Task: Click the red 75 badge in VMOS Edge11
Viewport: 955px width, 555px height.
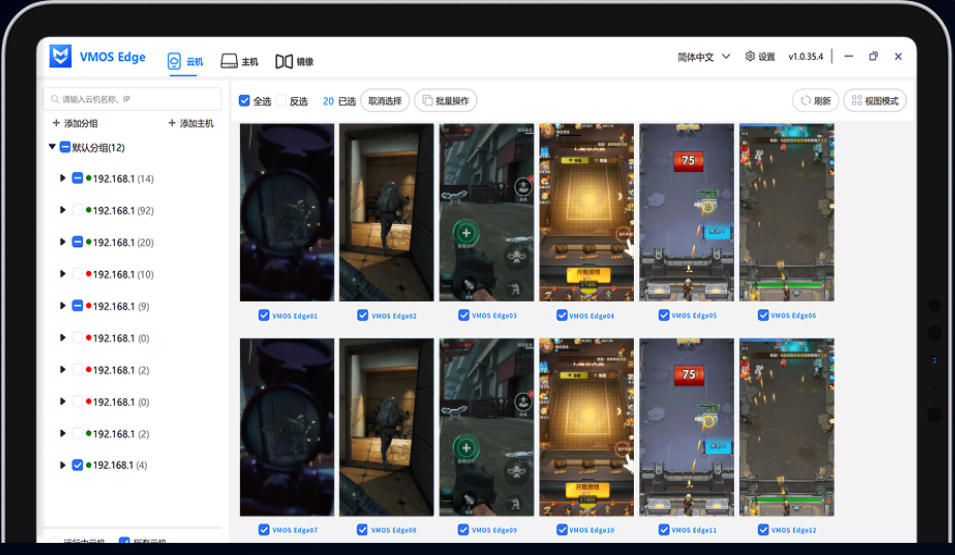Action: pyautogui.click(x=688, y=375)
